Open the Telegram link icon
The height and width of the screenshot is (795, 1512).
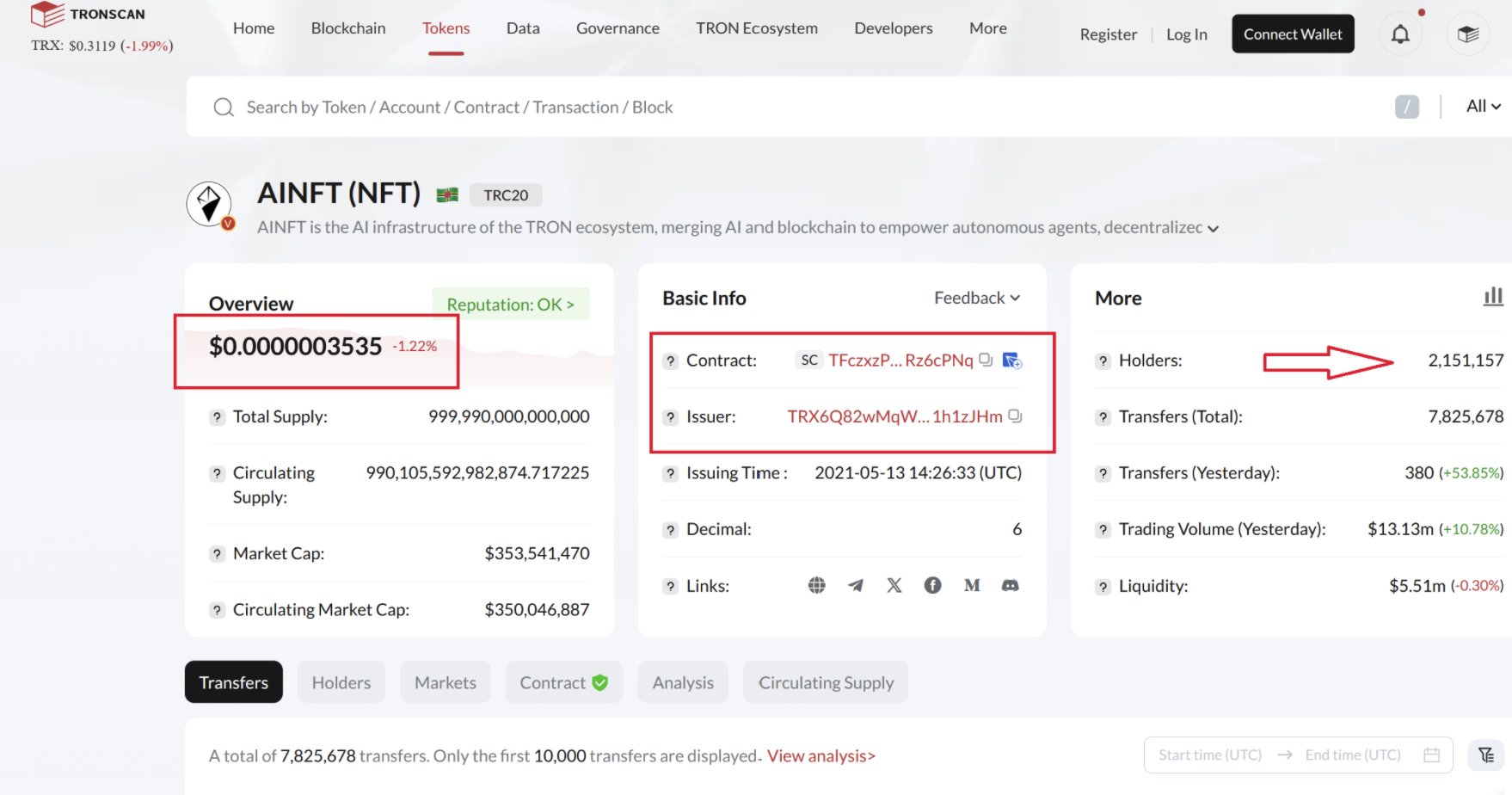click(855, 585)
